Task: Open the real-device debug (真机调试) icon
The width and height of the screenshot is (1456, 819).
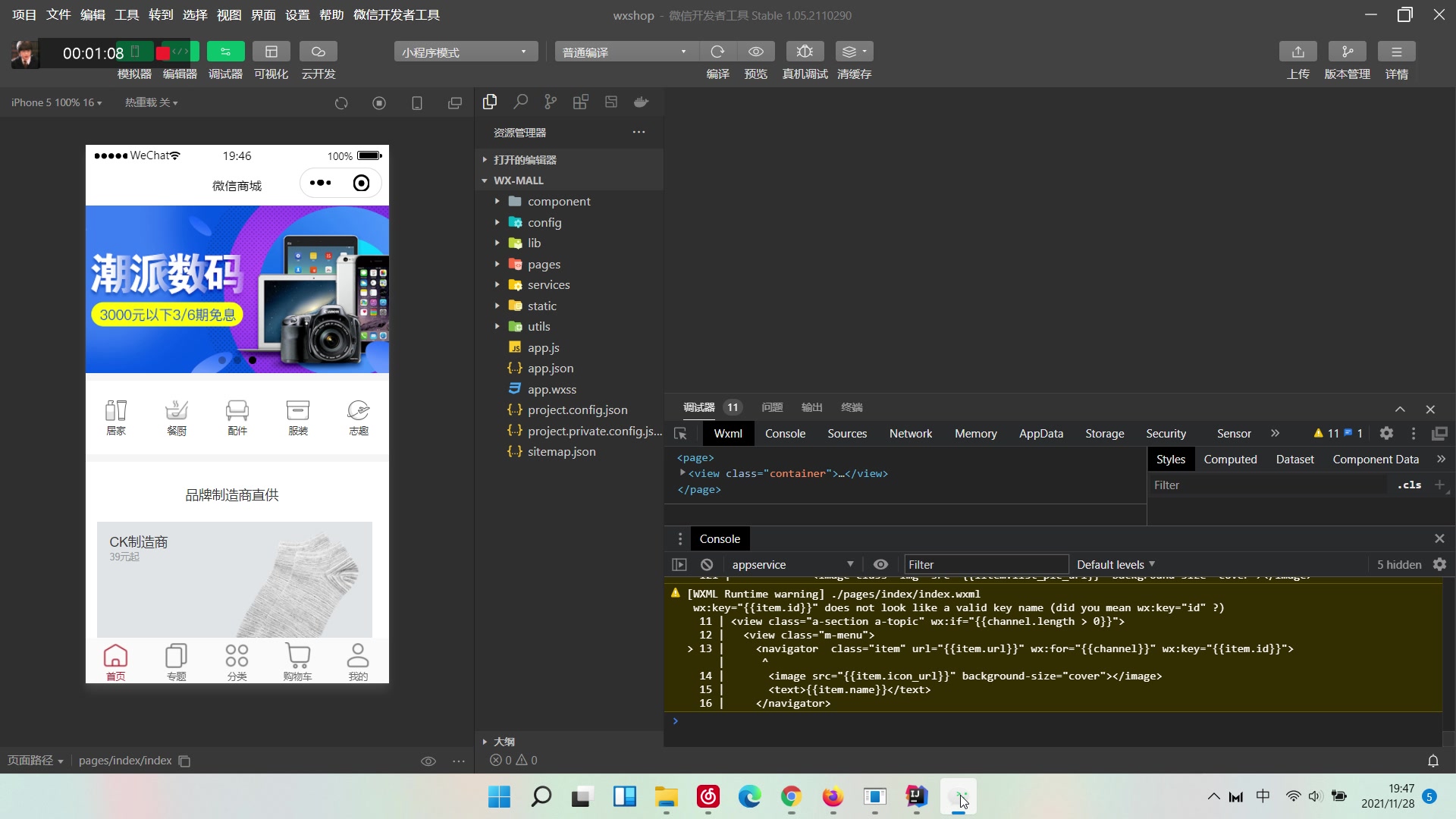Action: [805, 52]
